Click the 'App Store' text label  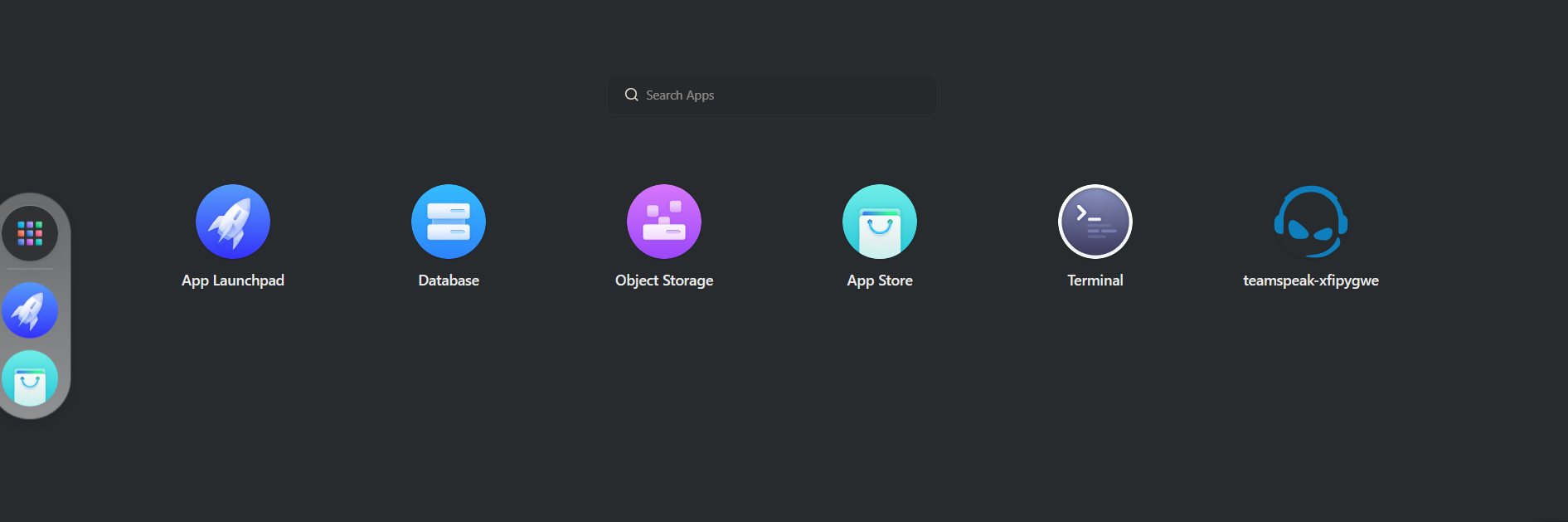(880, 281)
